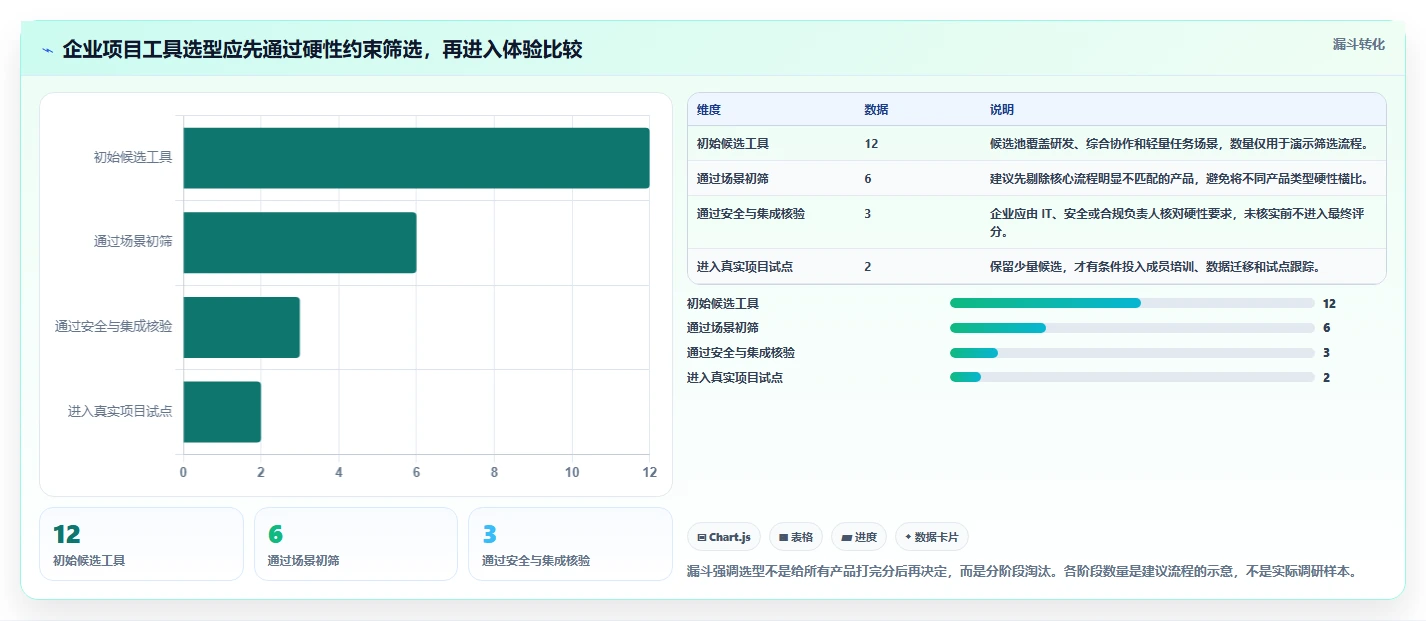Screen dimensions: 1426x621
Task: Click the description starting with 建议先剔除核心流程
Action: pos(1179,179)
